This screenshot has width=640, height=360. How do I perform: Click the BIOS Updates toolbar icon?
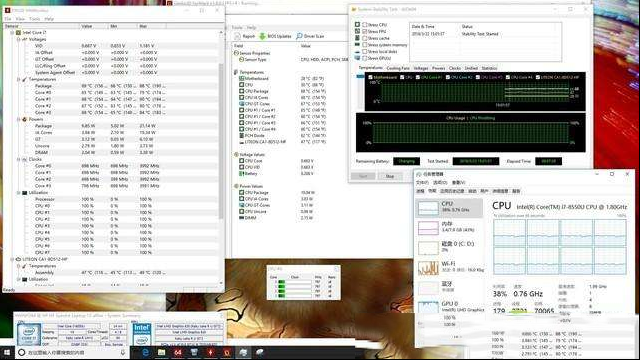point(275,36)
